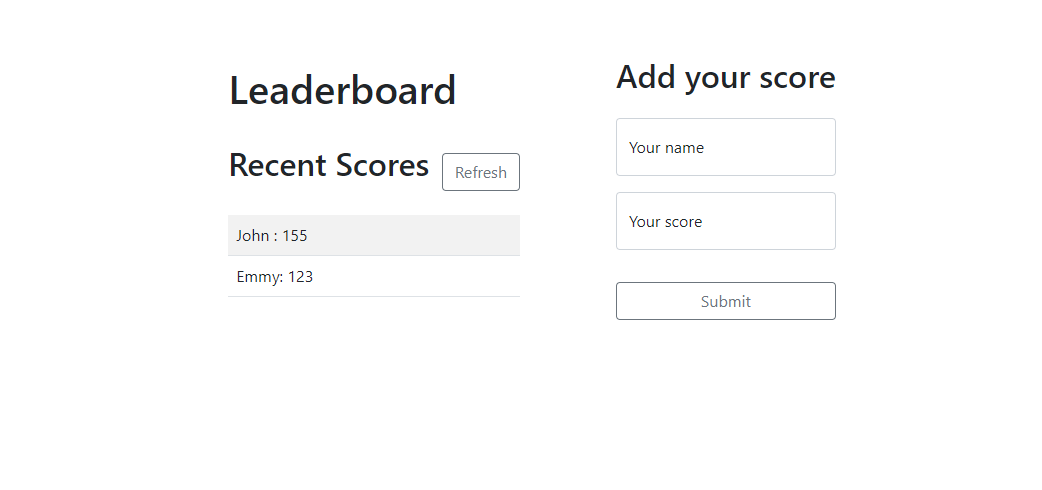
Task: Click the name Emmy in the list
Action: coord(258,277)
